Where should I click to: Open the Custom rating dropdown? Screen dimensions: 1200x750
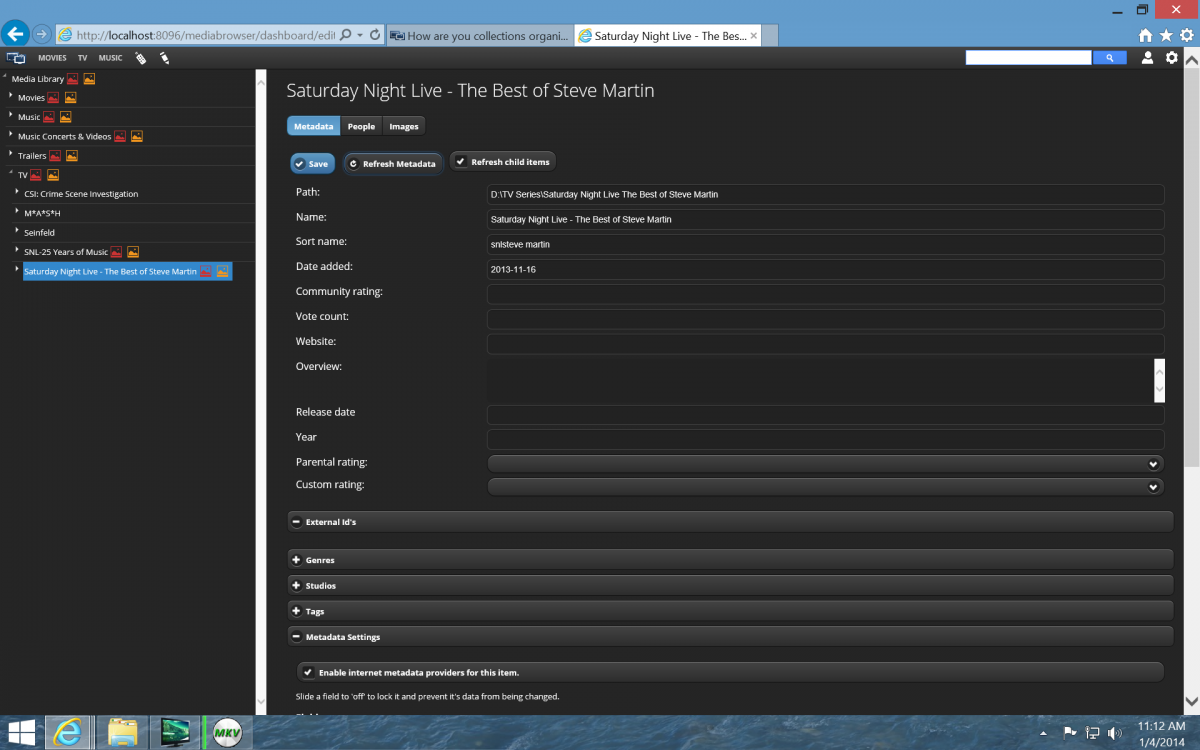825,487
